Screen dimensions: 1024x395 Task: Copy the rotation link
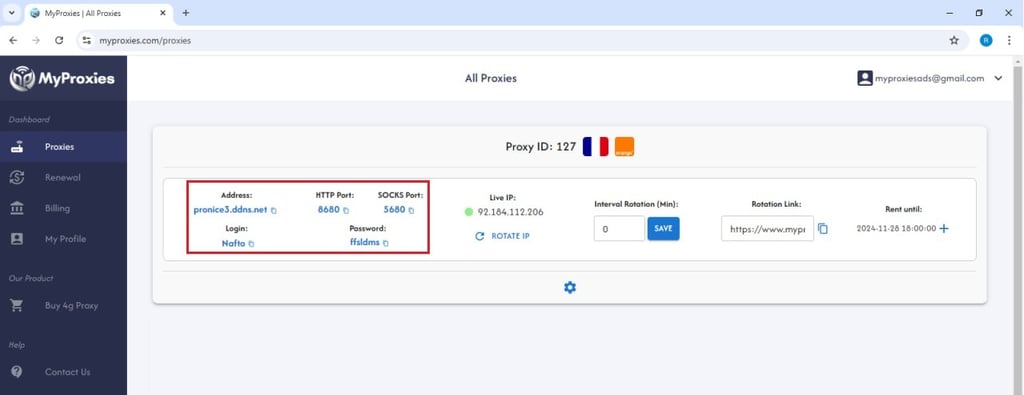(823, 229)
